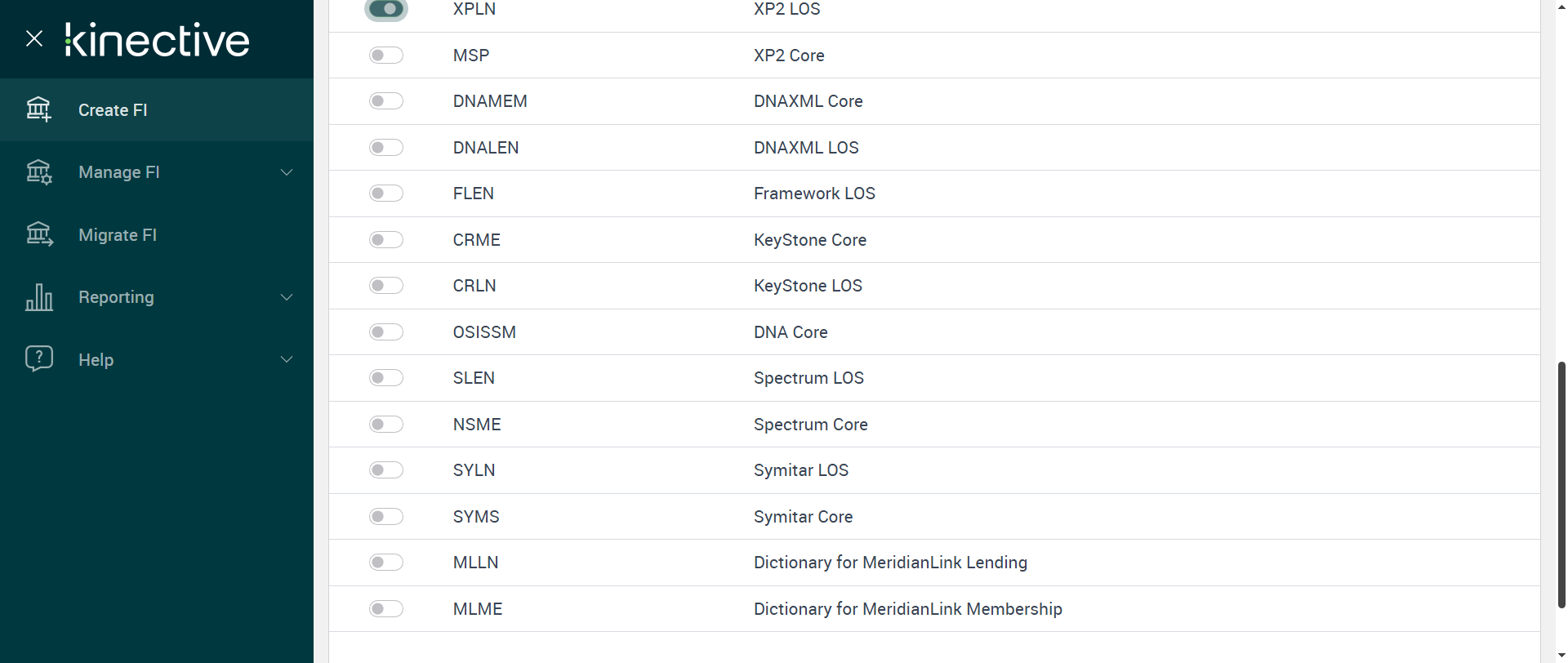This screenshot has height=663, width=1568.
Task: Click the Reporting bar chart icon
Action: [38, 297]
